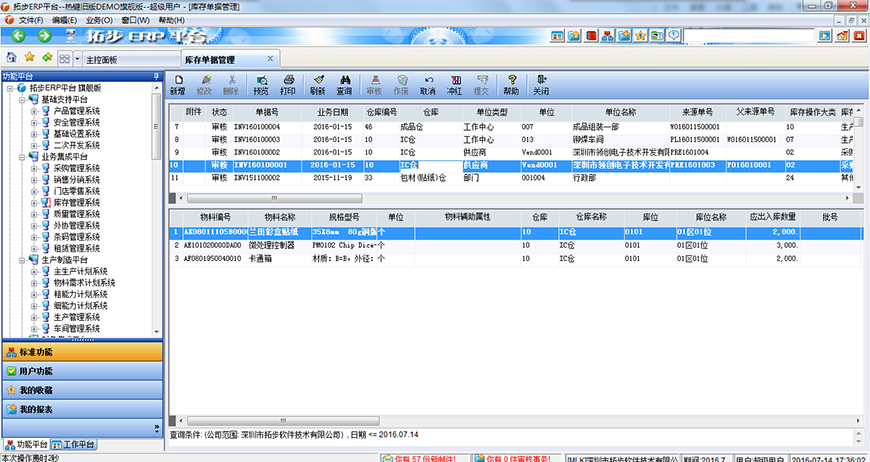Click the 打印 (Print) toolbar icon
This screenshot has height=462, width=870.
(288, 84)
